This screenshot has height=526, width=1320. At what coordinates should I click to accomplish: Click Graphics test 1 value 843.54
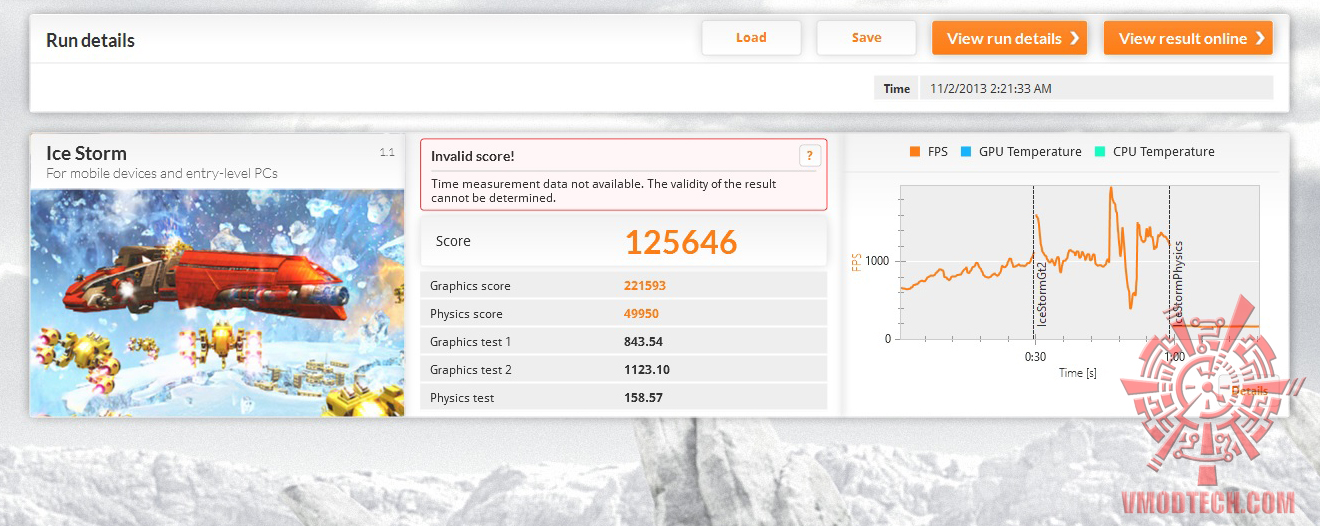pyautogui.click(x=643, y=342)
